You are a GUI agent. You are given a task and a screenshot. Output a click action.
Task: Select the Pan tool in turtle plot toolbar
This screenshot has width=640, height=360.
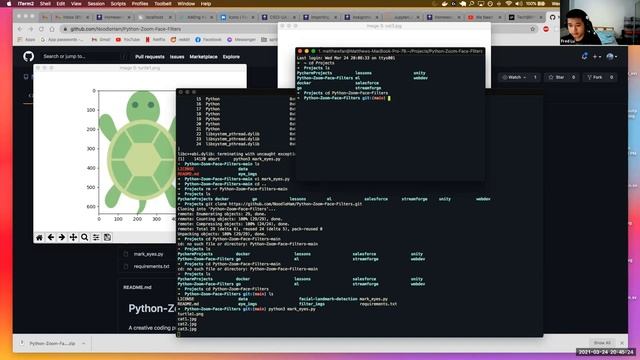(73, 237)
